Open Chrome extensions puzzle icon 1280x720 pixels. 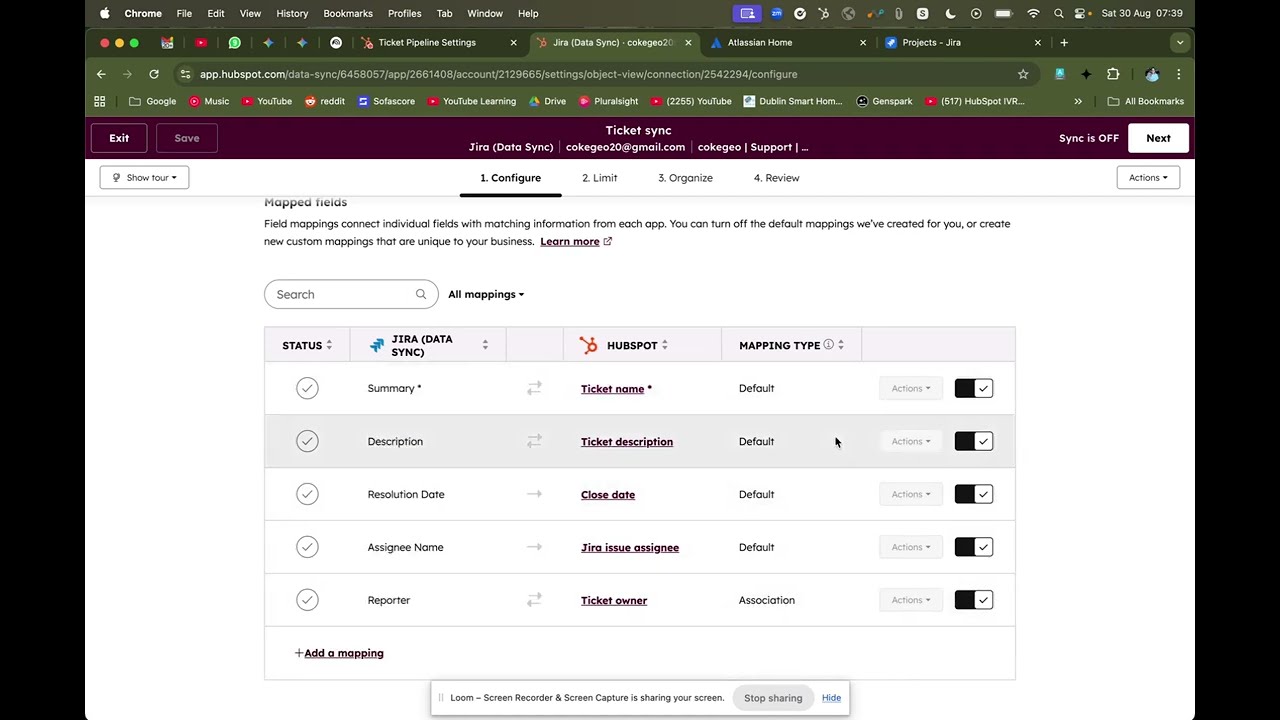(x=1113, y=74)
